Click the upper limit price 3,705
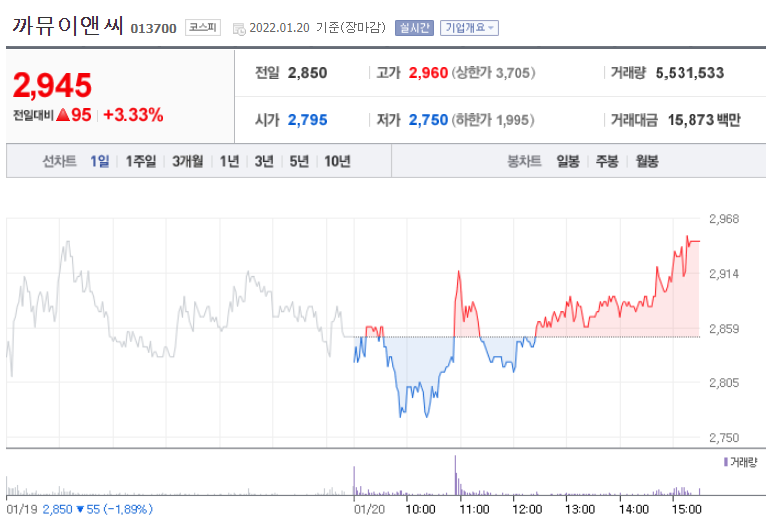 tap(513, 73)
